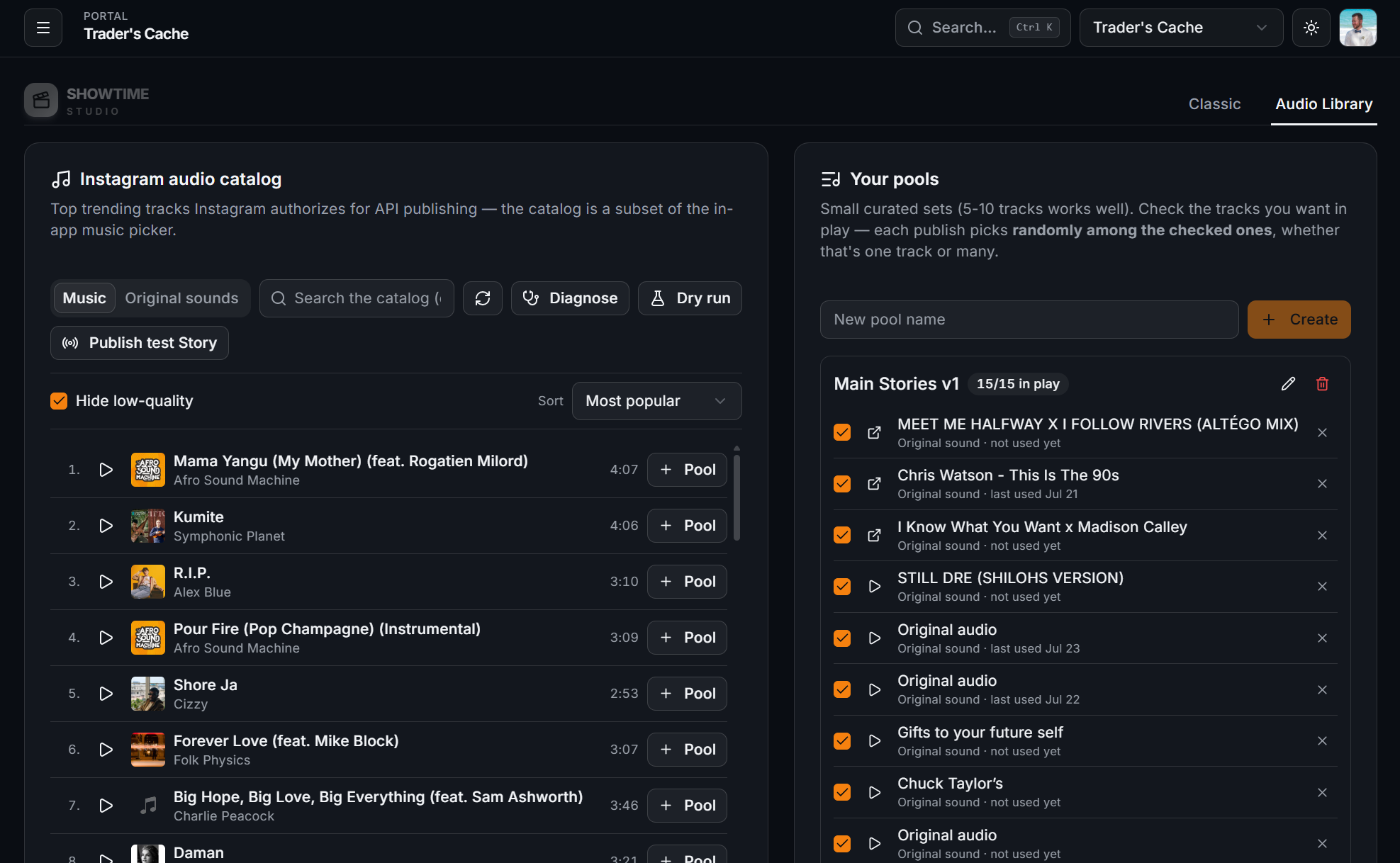Play R.I.P. track preview
This screenshot has height=863, width=1400.
(x=106, y=582)
